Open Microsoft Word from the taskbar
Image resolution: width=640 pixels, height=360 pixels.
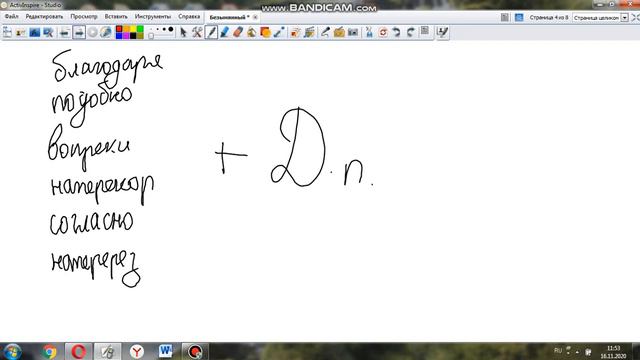[166, 351]
